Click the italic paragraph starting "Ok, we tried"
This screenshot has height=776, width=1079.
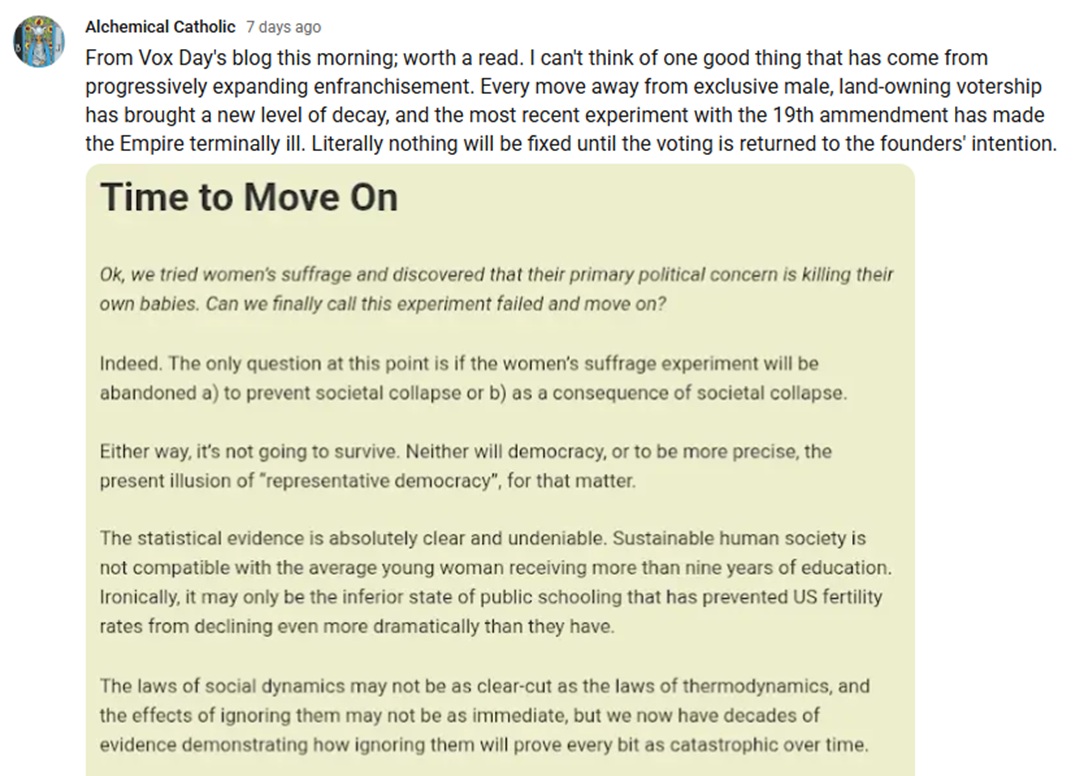pos(496,289)
